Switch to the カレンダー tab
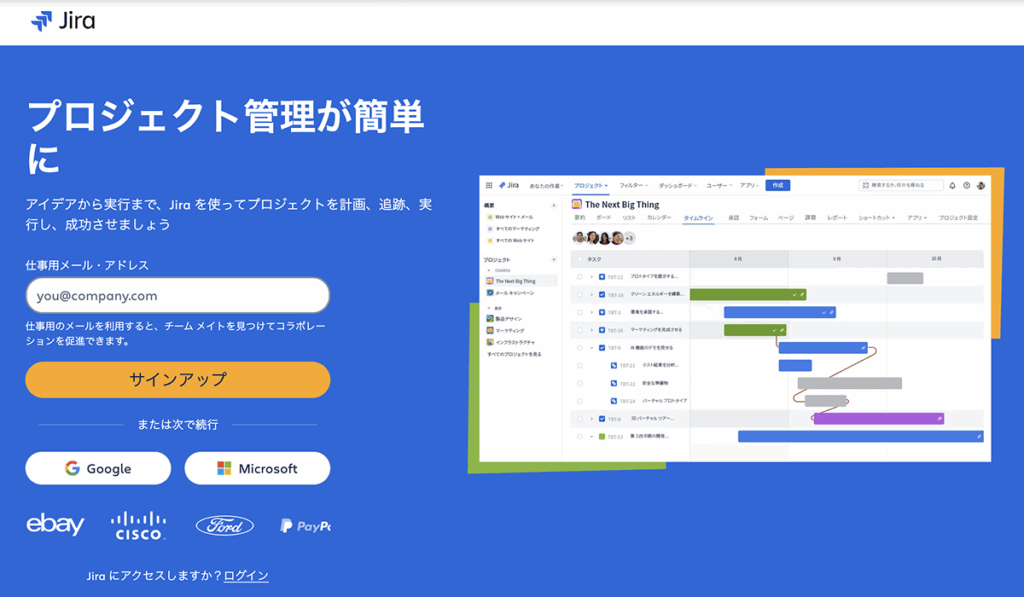This screenshot has width=1024, height=597. click(x=659, y=217)
